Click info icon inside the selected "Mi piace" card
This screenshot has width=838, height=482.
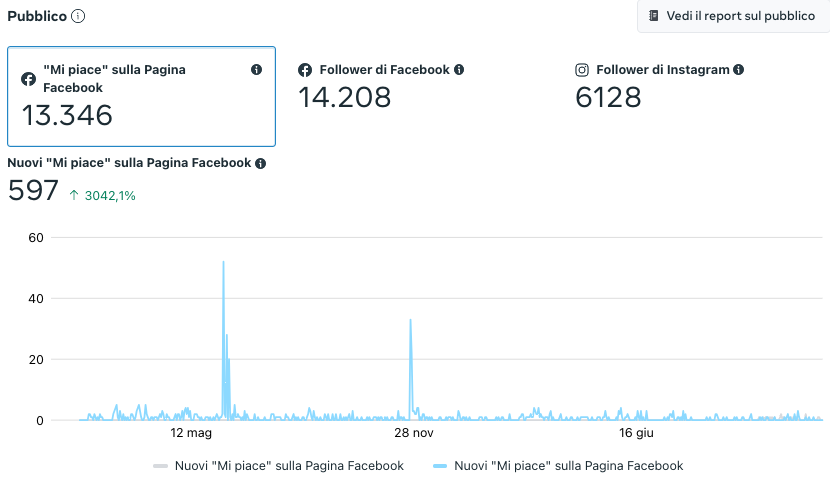(256, 70)
